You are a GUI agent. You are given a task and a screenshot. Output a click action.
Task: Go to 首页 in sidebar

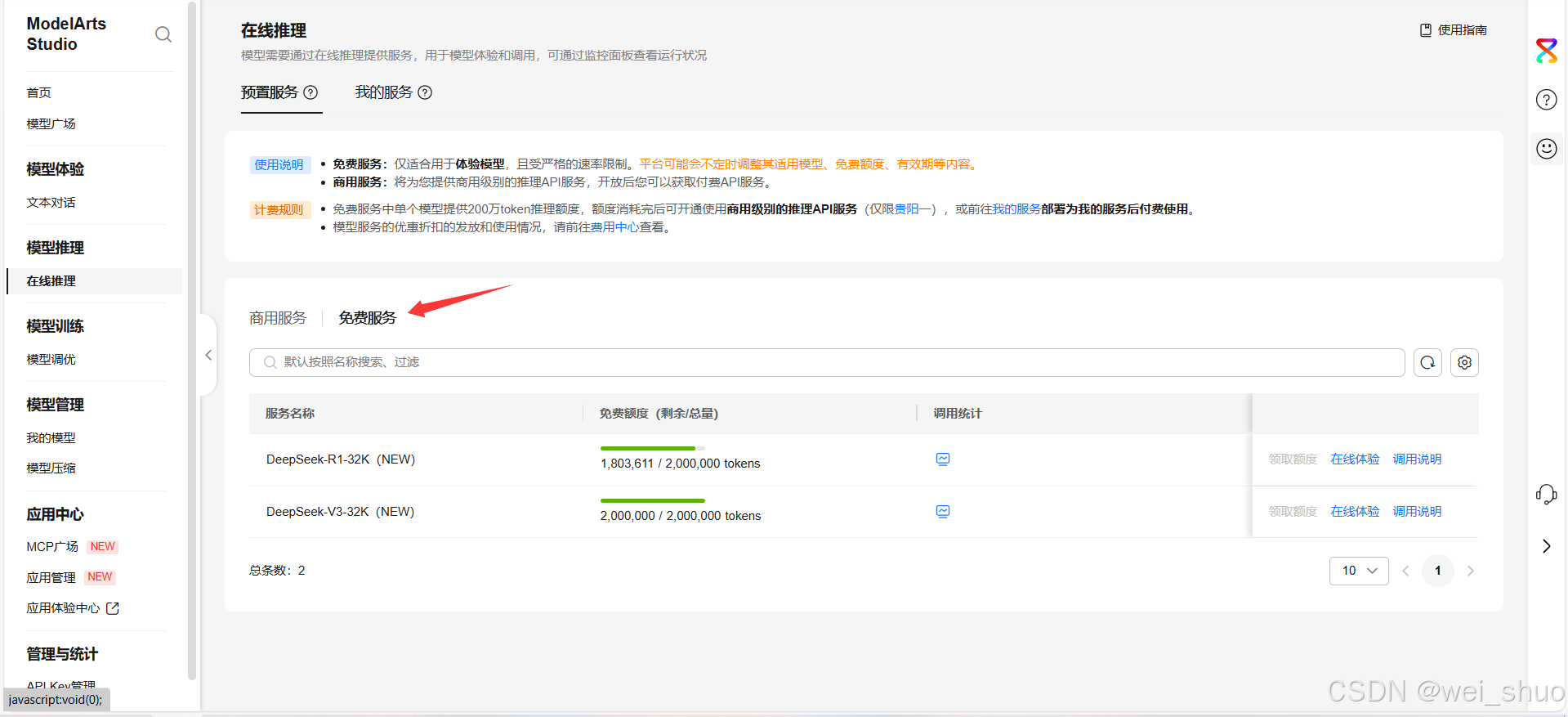39,93
